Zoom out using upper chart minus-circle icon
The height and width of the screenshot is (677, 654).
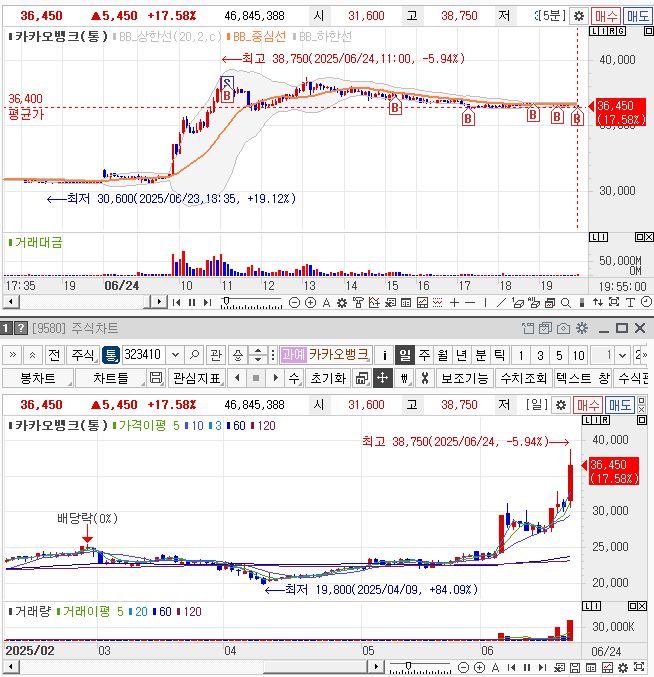click(x=294, y=303)
